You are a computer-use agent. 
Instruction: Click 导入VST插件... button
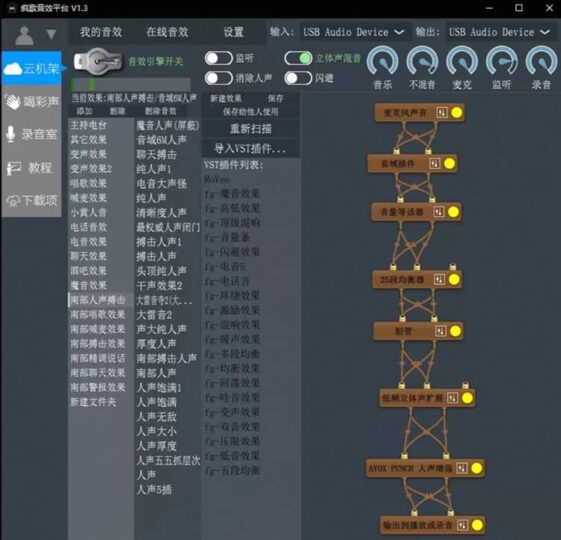pyautogui.click(x=250, y=148)
